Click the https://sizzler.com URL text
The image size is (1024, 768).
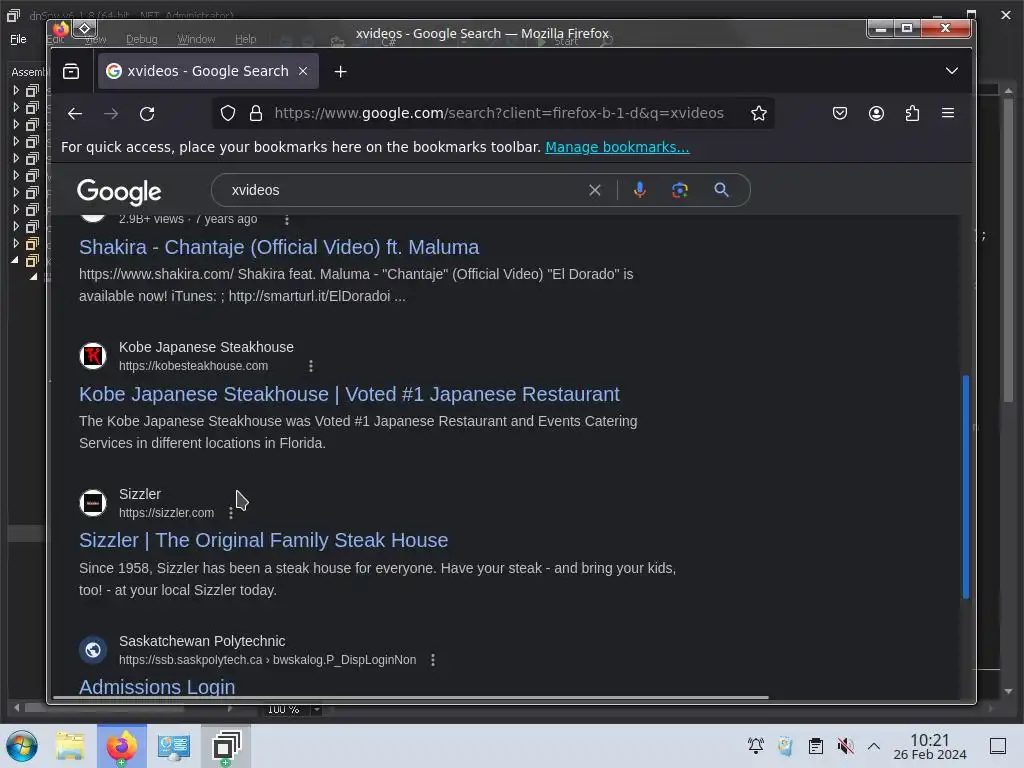coord(167,513)
